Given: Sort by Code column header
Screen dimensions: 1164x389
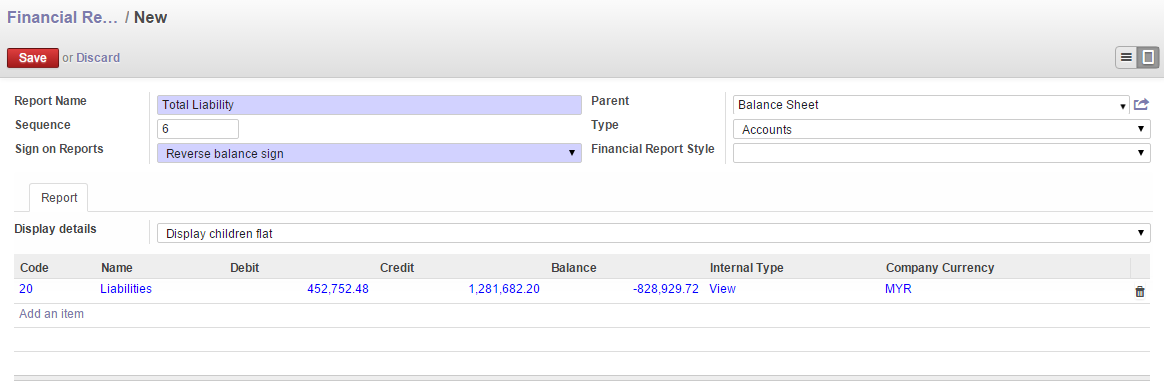Looking at the screenshot, I should point(33,267).
